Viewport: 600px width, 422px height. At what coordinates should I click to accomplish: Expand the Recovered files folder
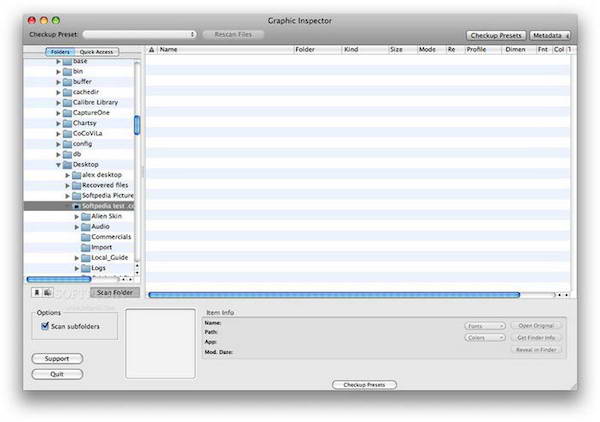click(68, 186)
